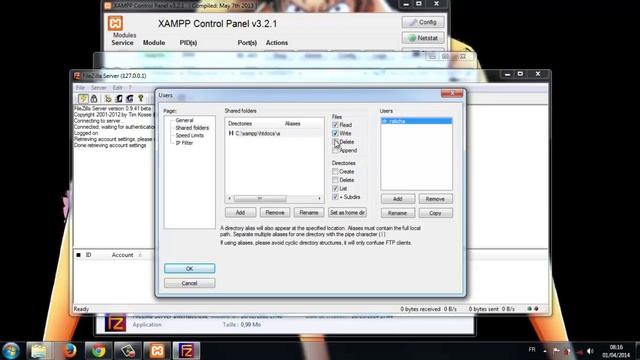Click the Action Center flag tray icon
The image size is (640, 360).
556,351
